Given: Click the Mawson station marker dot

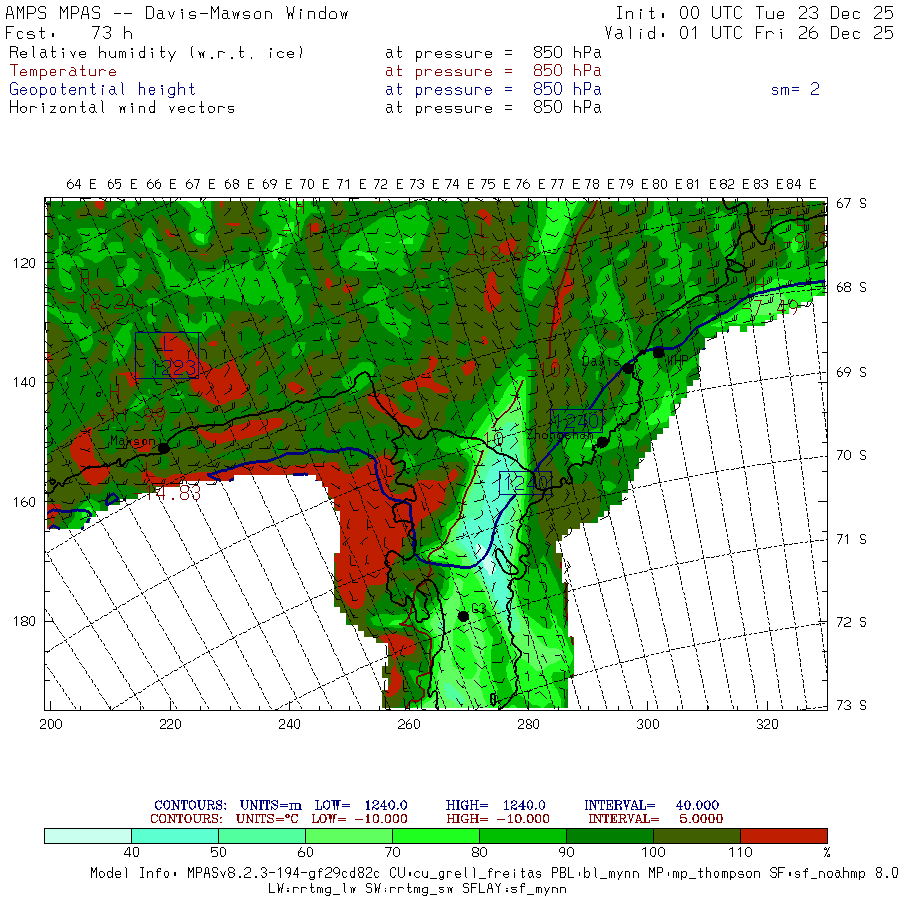Looking at the screenshot, I should click(x=164, y=448).
